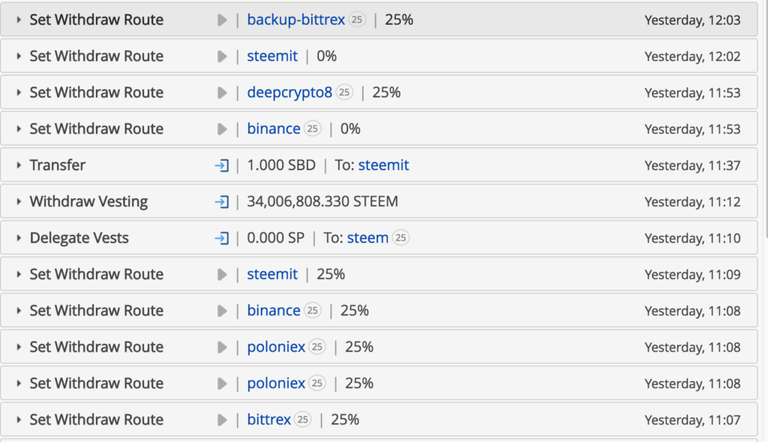The height and width of the screenshot is (442, 768).
Task: Click the Yesterday, 11:12 timestamp
Action: 692,202
